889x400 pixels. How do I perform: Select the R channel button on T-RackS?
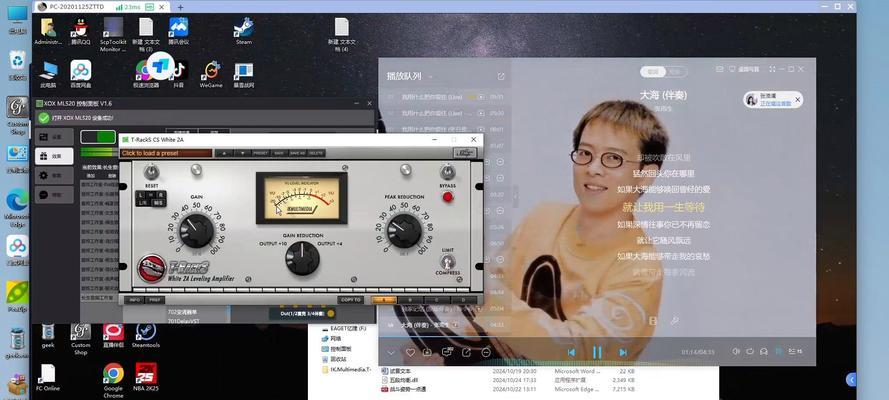click(x=158, y=194)
